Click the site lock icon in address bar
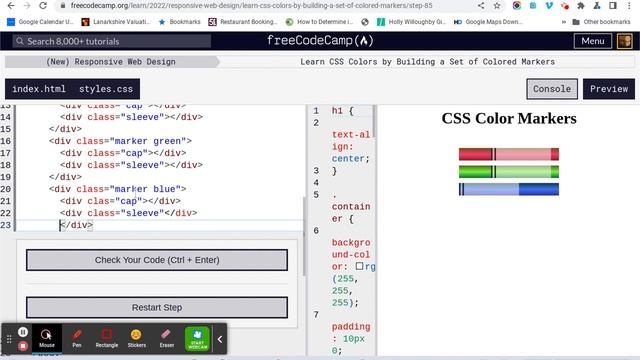The image size is (640, 360). [x=62, y=6]
